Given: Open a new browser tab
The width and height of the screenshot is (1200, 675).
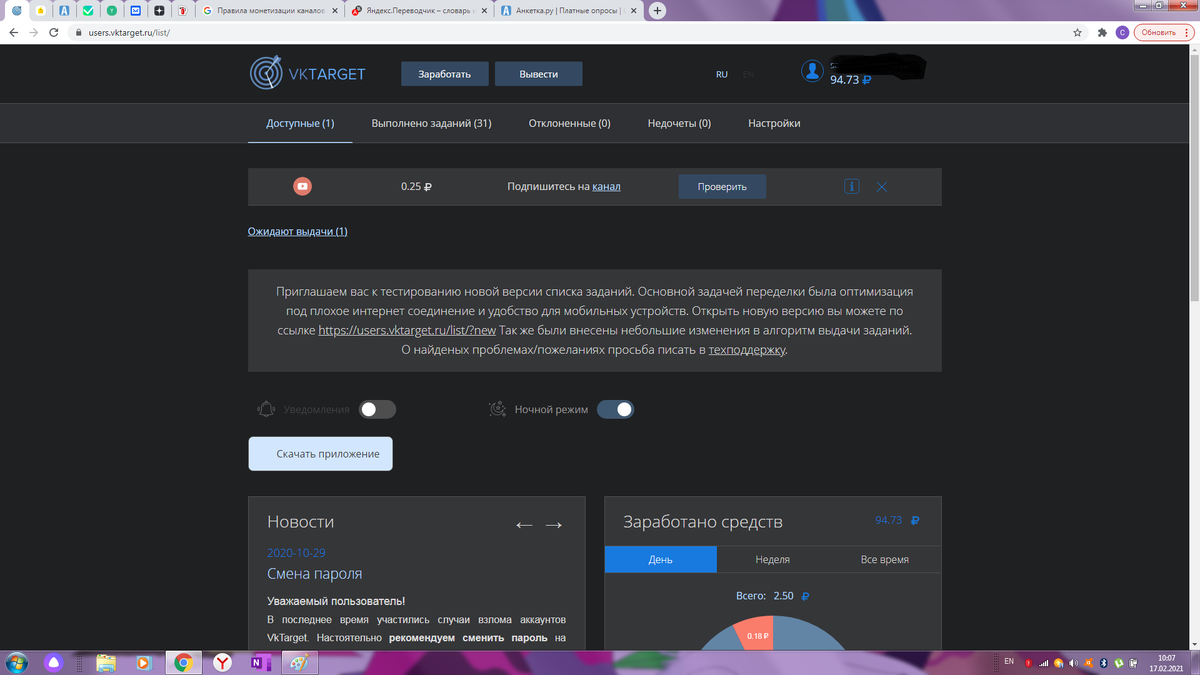Looking at the screenshot, I should point(658,10).
